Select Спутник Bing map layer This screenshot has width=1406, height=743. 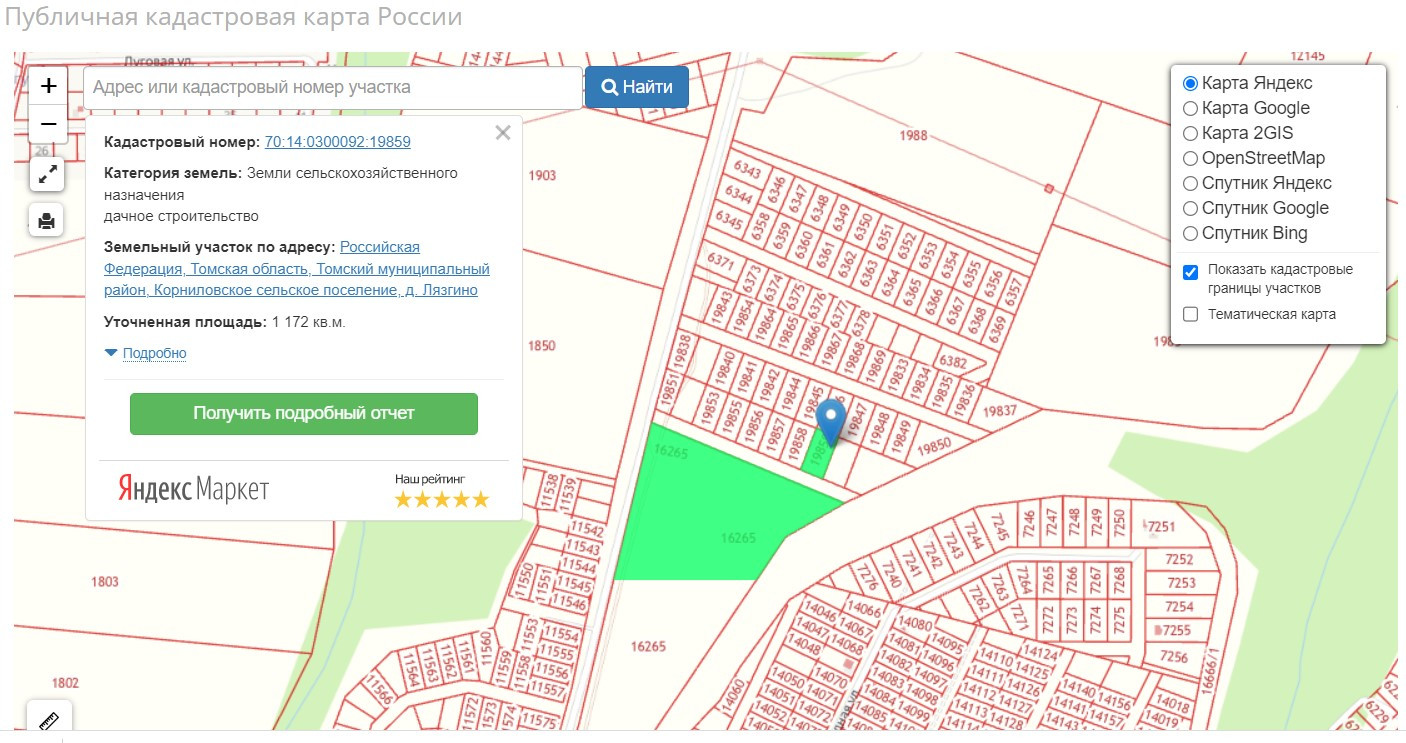click(1191, 233)
